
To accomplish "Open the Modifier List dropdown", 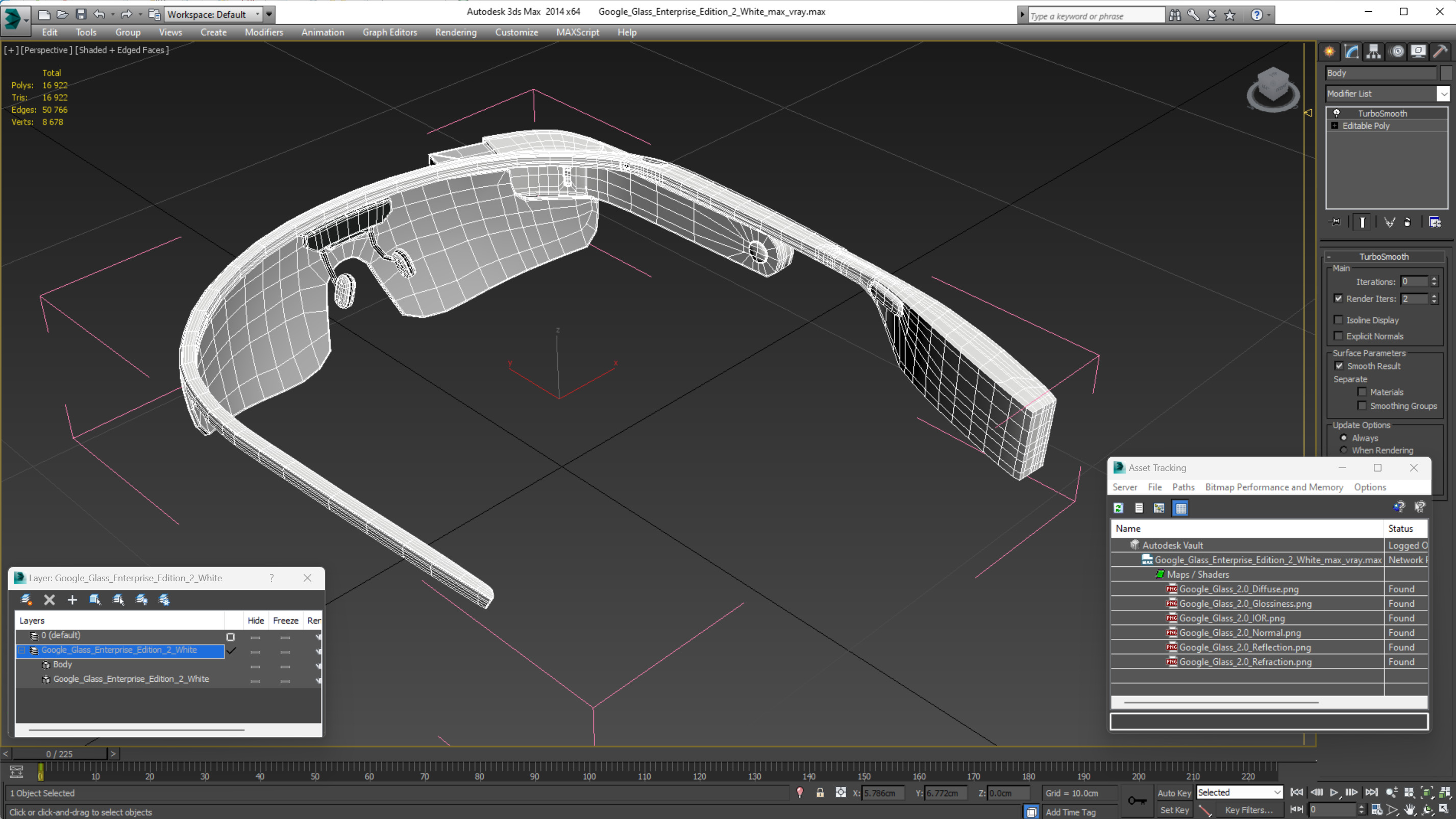I will click(x=1444, y=93).
